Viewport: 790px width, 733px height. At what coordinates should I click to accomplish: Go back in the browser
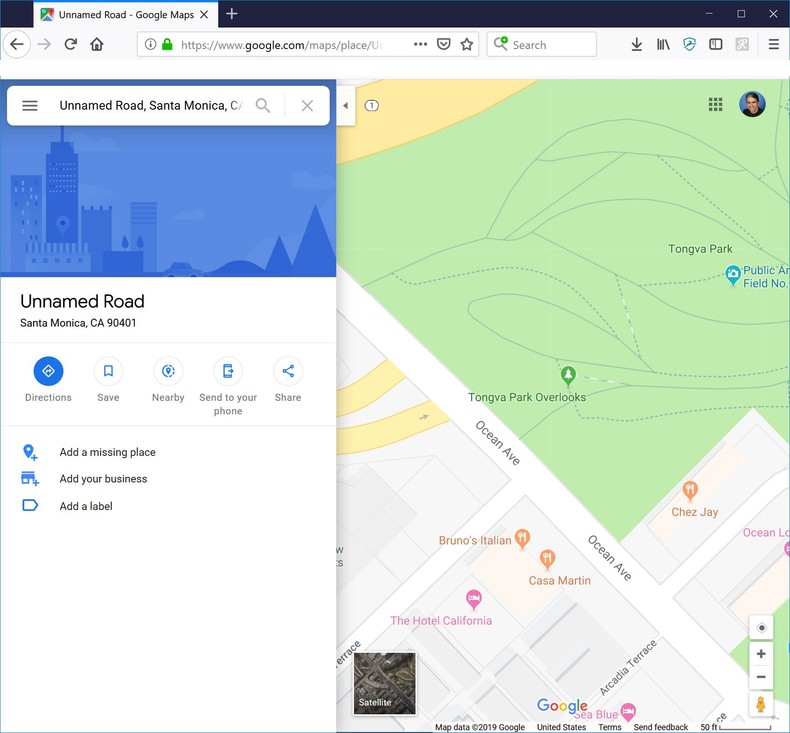(x=17, y=44)
